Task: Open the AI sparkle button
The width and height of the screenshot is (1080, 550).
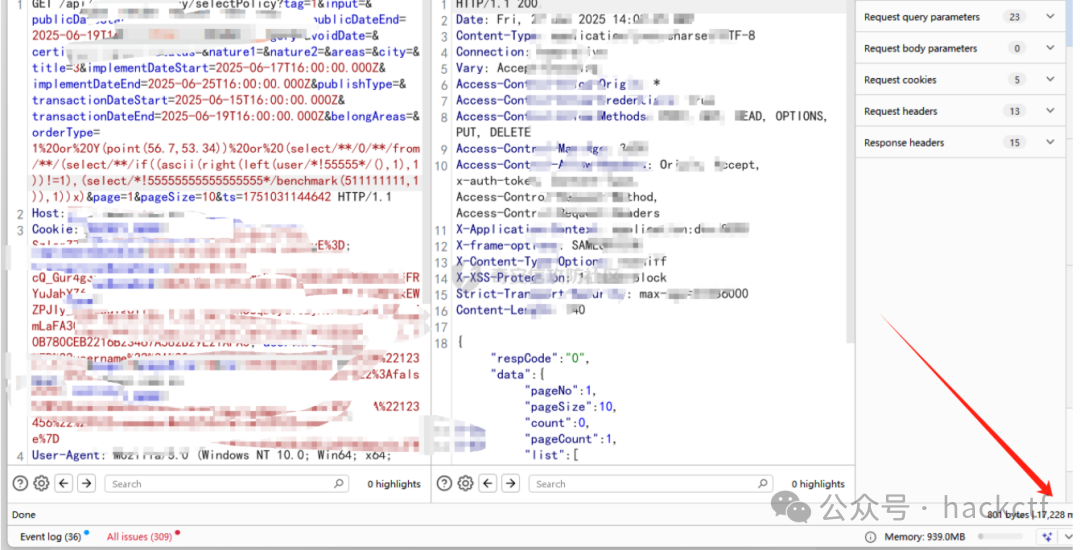Action: pos(1048,537)
